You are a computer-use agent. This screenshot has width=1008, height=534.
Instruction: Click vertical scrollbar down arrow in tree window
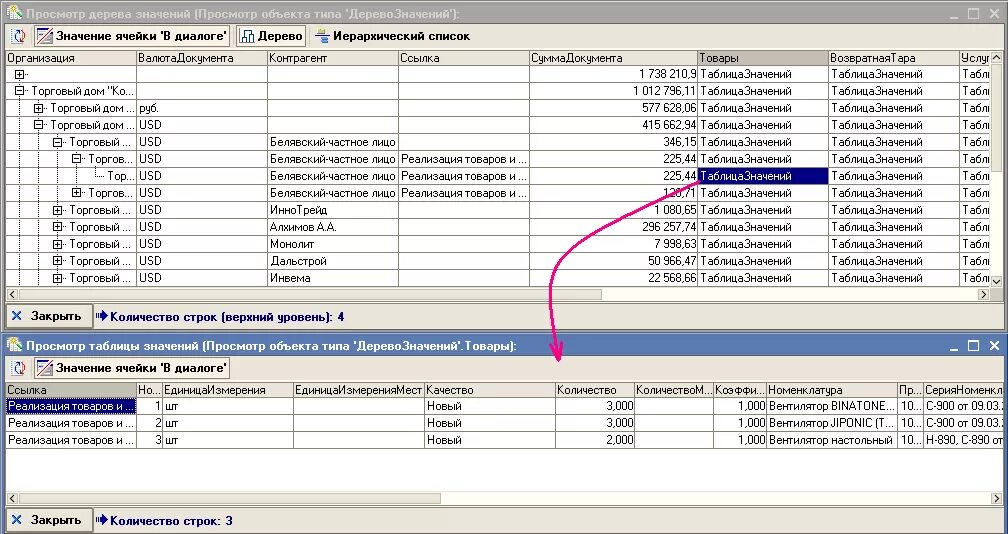tap(996, 281)
